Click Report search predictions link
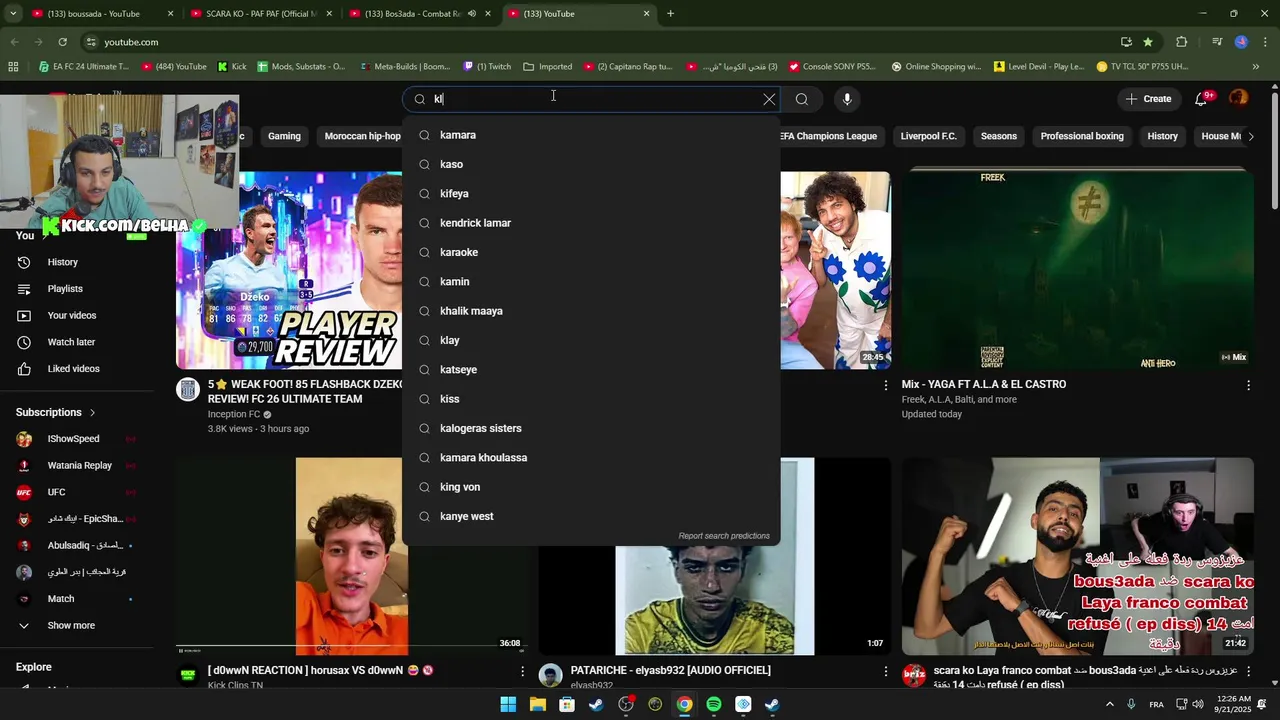Screen dimensions: 1280x720 pos(724,536)
